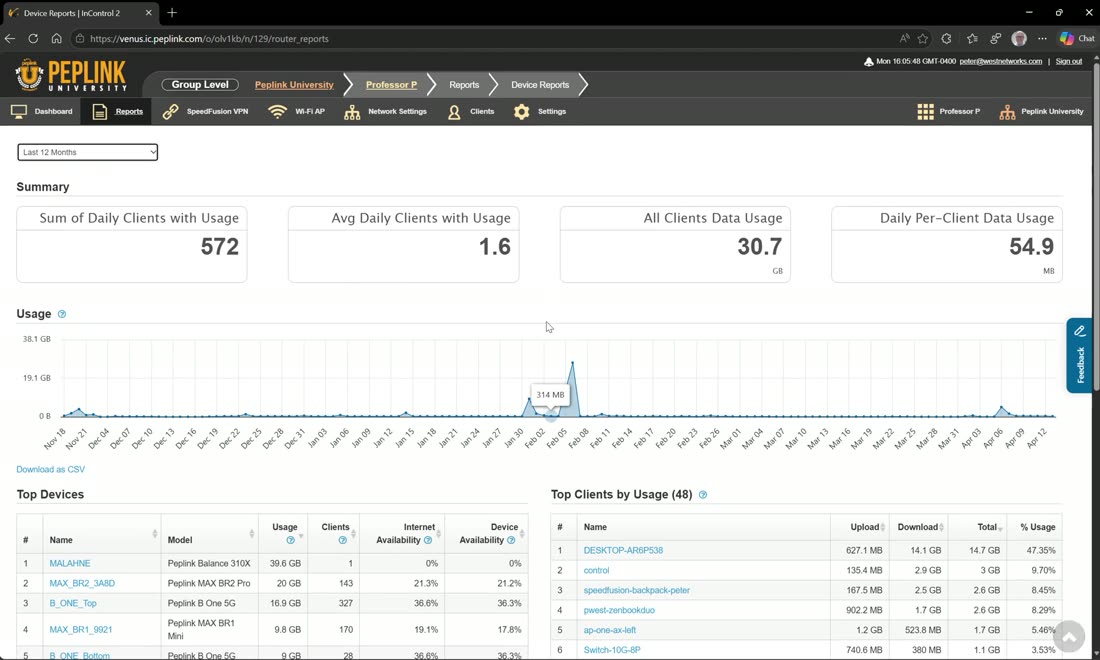Click the browser profile avatar
The image size is (1100, 660).
(1019, 39)
